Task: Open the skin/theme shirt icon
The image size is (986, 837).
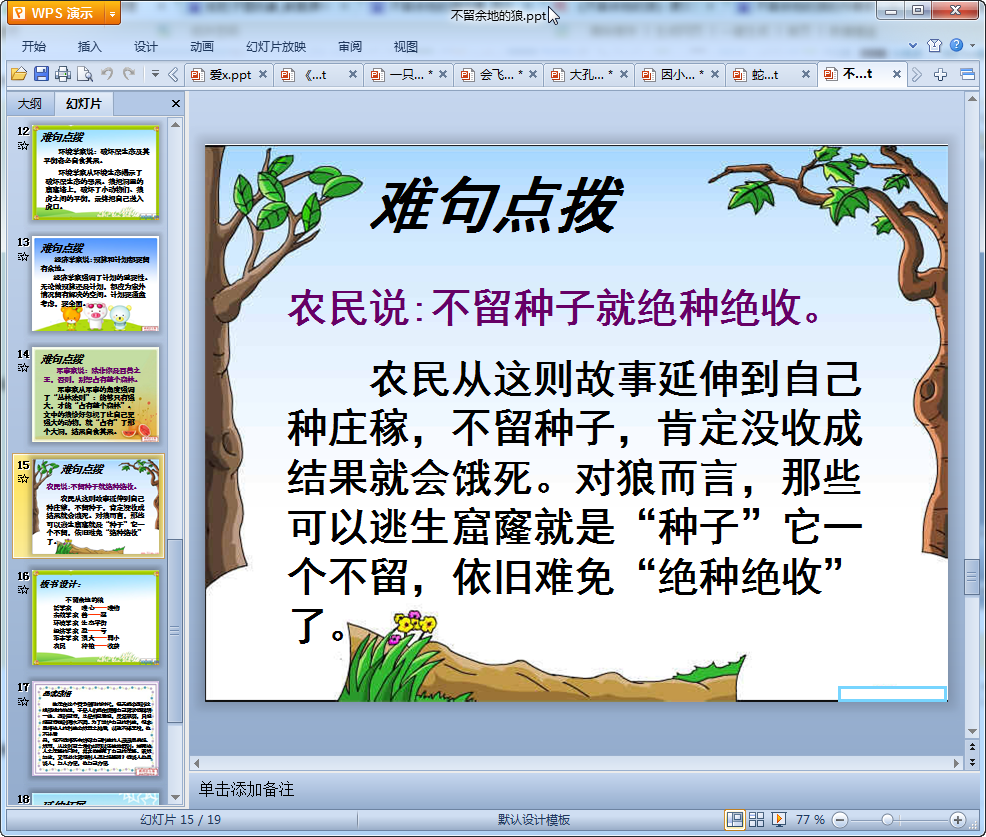Action: tap(934, 45)
